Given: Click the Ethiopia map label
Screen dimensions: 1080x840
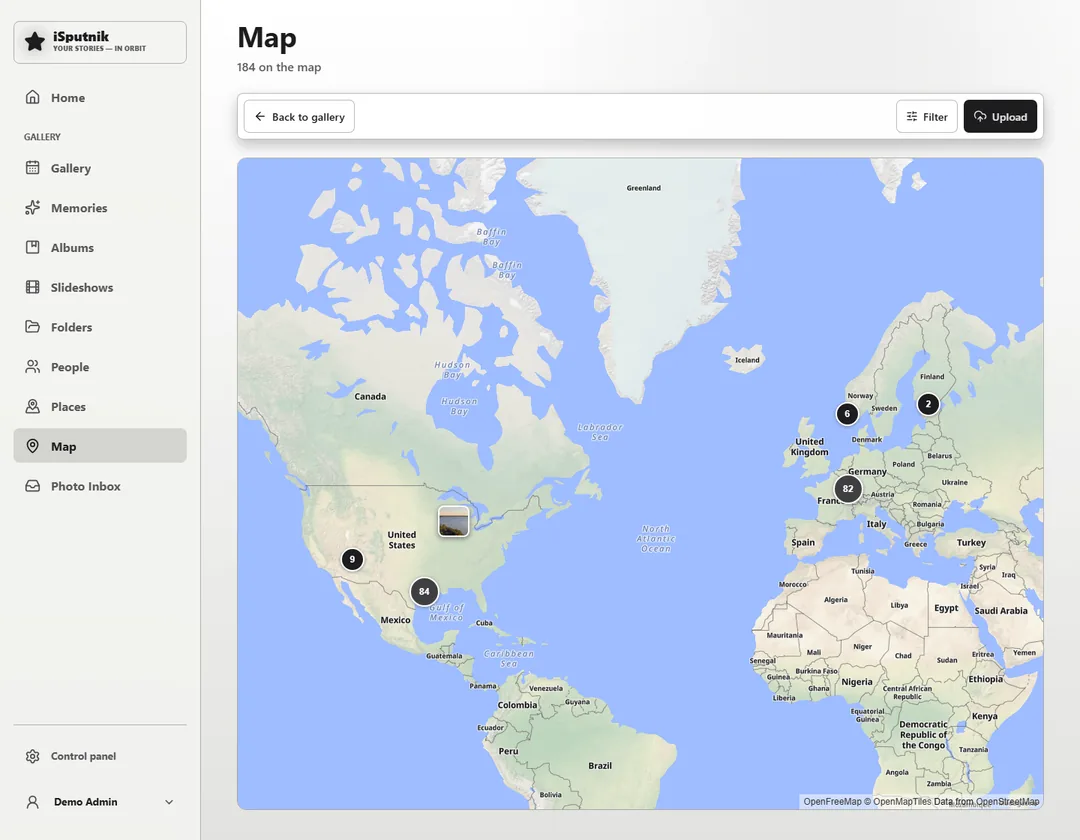Looking at the screenshot, I should [x=986, y=679].
